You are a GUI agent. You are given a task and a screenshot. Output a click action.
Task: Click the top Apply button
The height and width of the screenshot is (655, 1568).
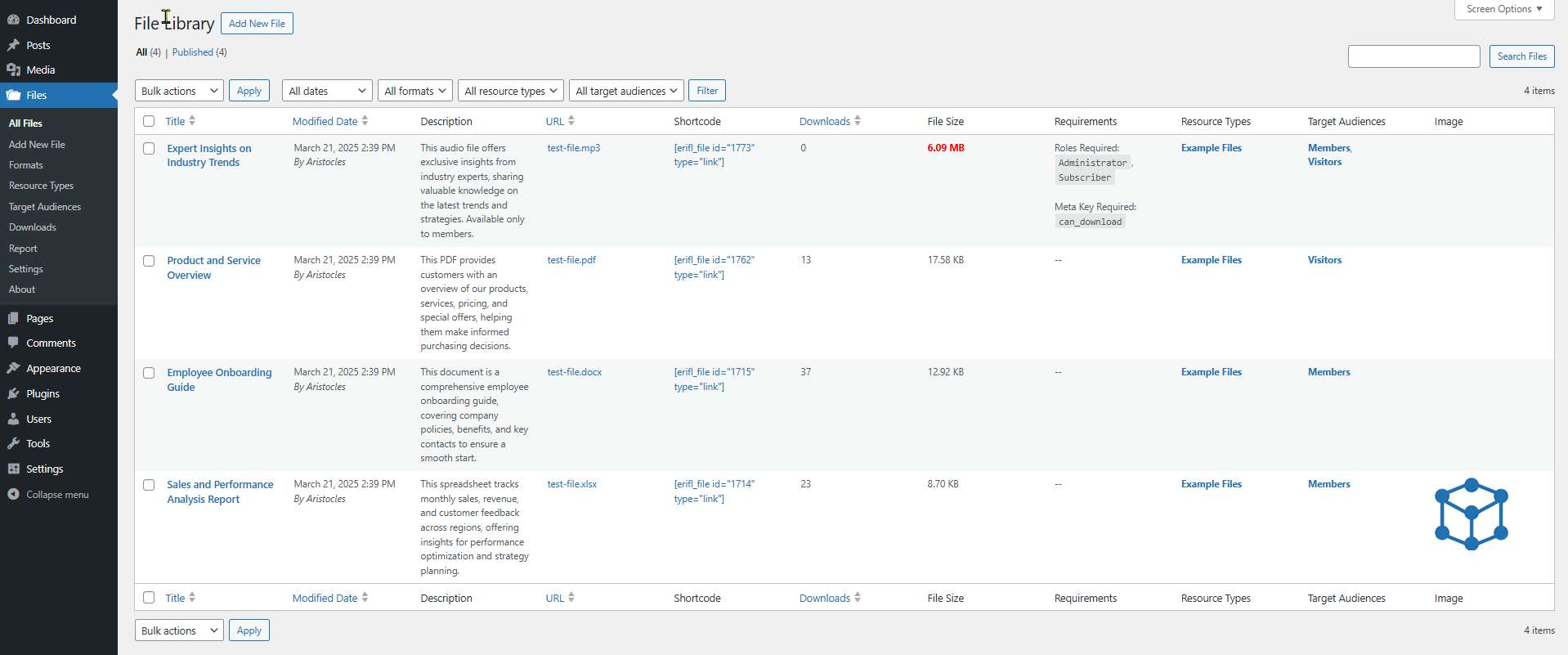click(x=249, y=91)
